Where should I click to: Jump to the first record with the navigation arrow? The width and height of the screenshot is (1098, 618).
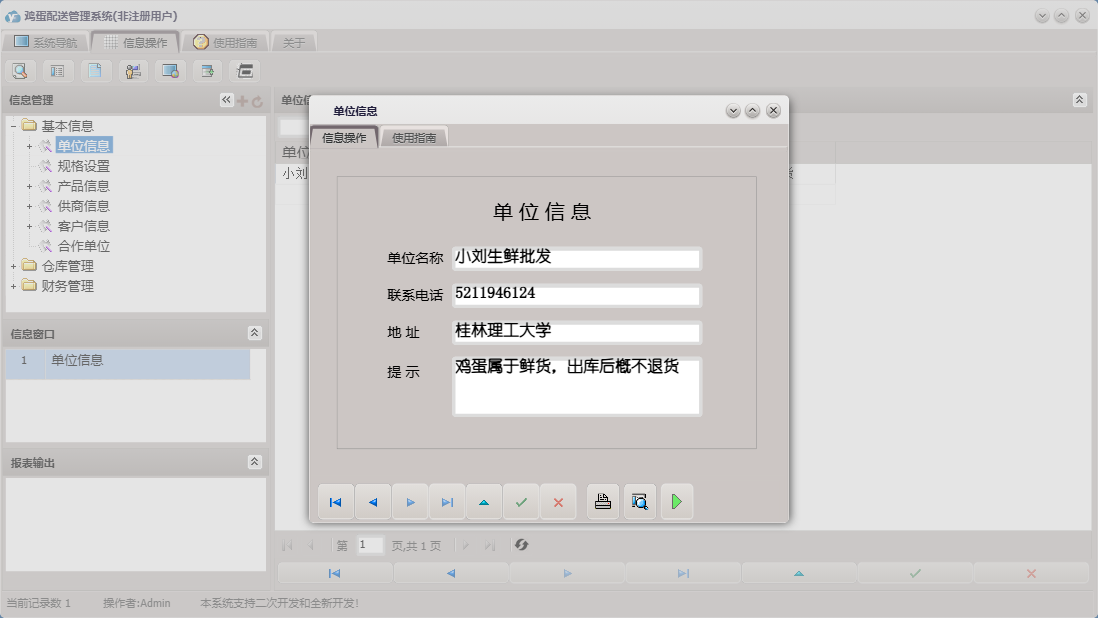click(335, 501)
